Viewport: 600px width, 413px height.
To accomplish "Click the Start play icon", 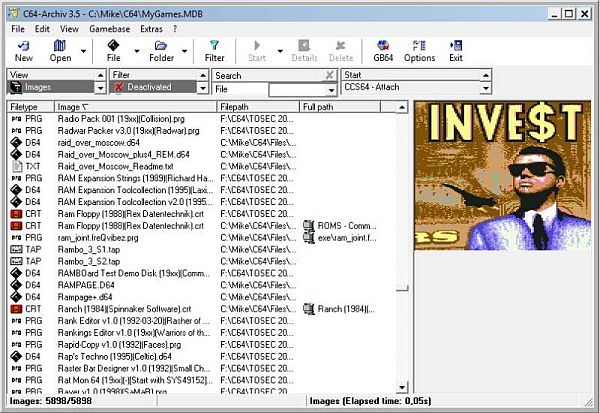I will (257, 46).
